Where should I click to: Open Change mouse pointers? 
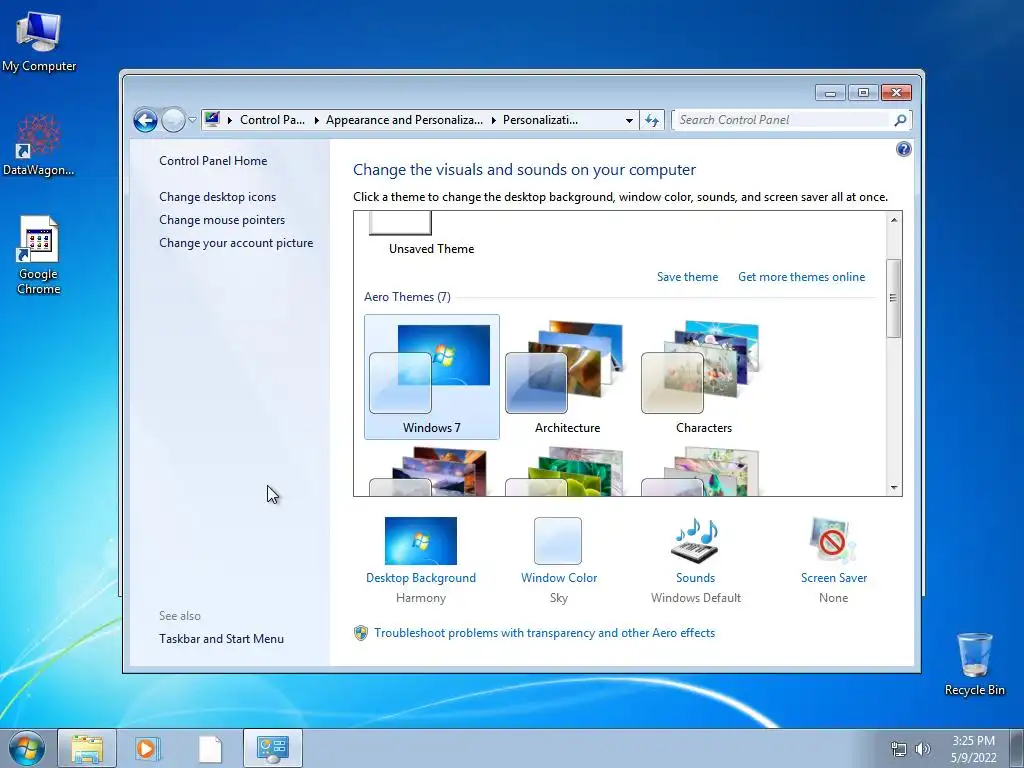tap(222, 220)
